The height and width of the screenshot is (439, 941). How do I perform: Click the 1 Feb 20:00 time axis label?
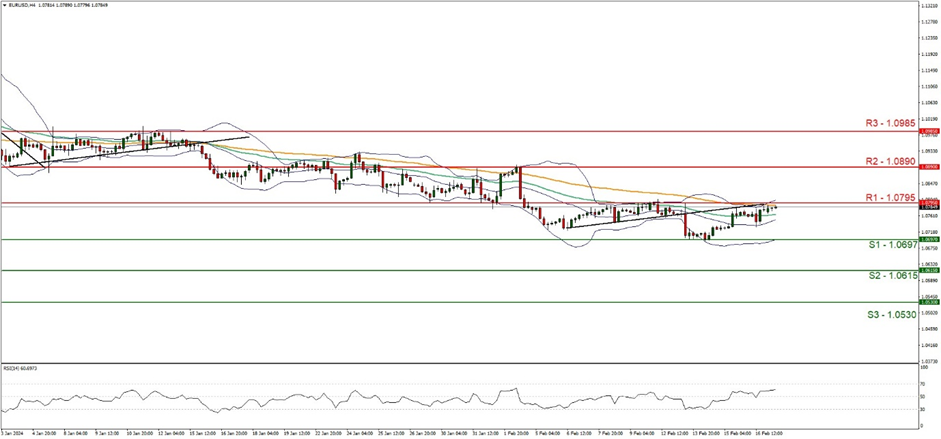click(515, 433)
